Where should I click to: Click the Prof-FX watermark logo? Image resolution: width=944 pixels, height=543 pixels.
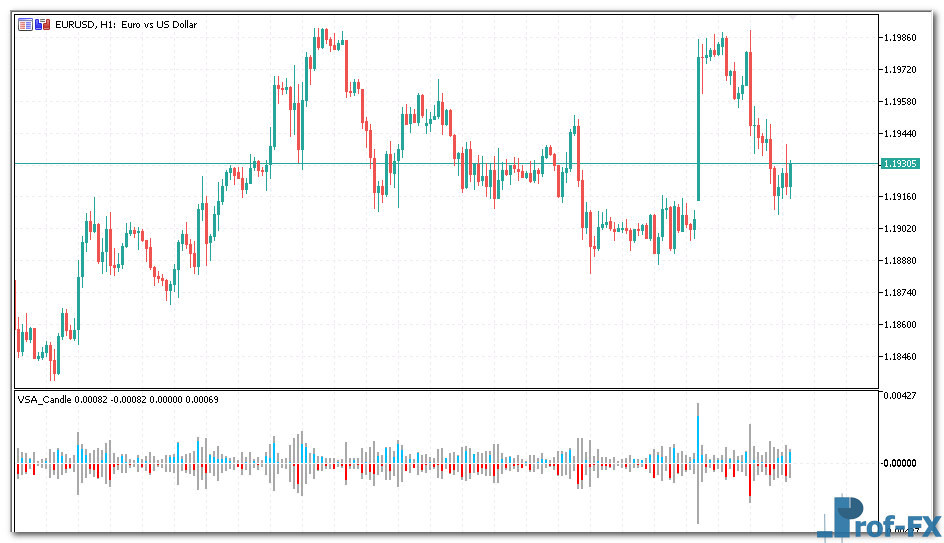[878, 518]
